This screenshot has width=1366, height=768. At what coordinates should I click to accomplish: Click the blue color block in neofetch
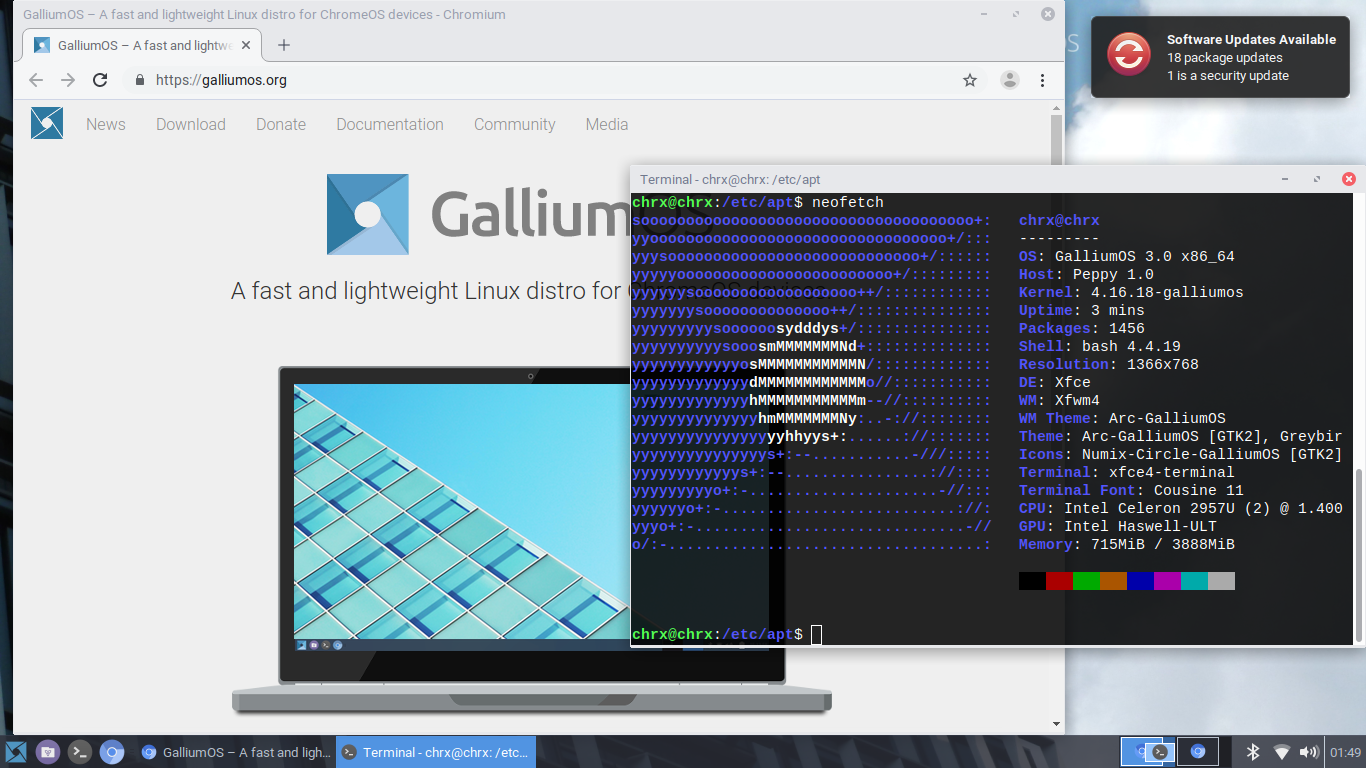[x=1140, y=581]
